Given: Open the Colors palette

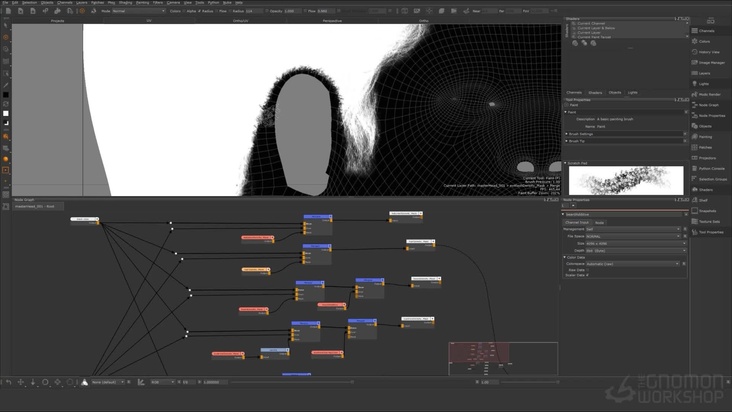Looking at the screenshot, I should click(704, 41).
